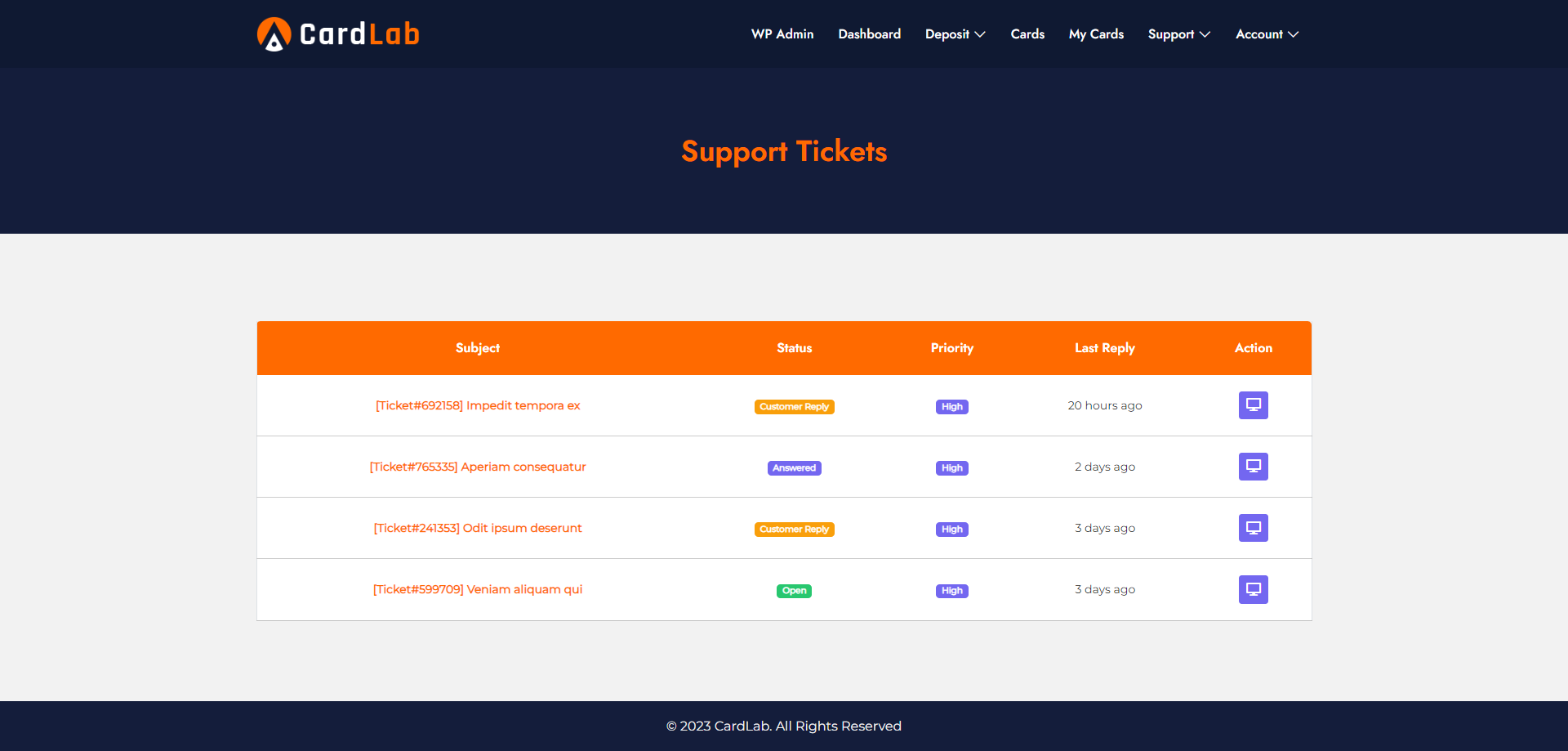
Task: Click the monitor action icon for Ticket#765335
Action: [x=1254, y=467]
